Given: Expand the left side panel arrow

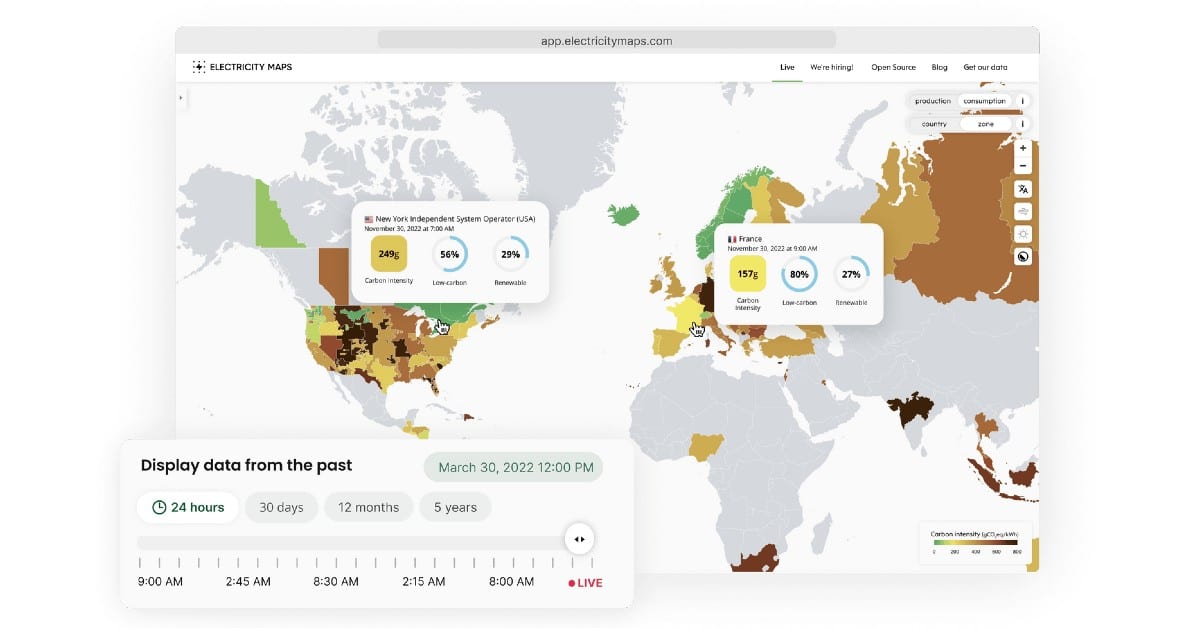Looking at the screenshot, I should click(x=180, y=97).
